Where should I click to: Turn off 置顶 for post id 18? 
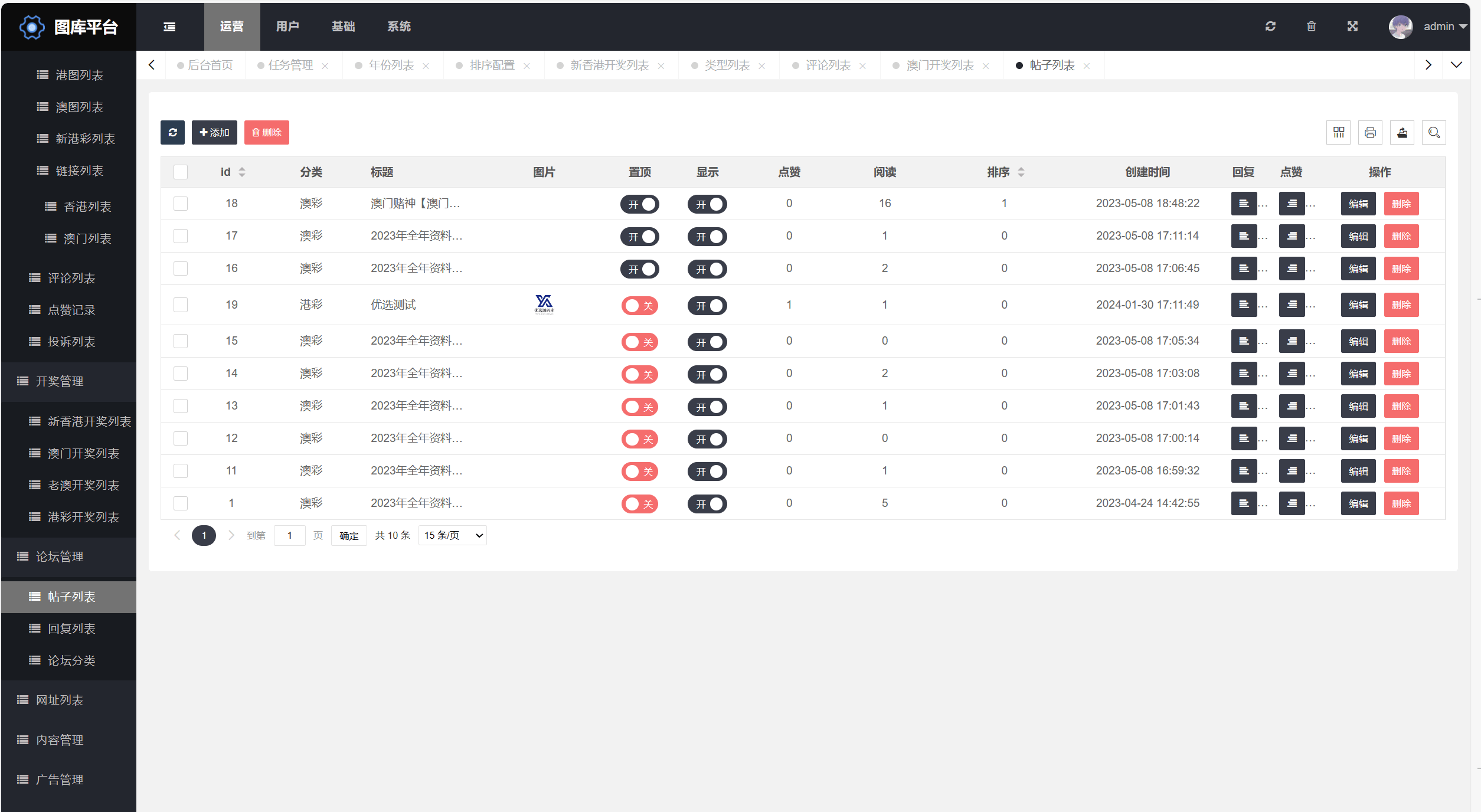(x=639, y=204)
